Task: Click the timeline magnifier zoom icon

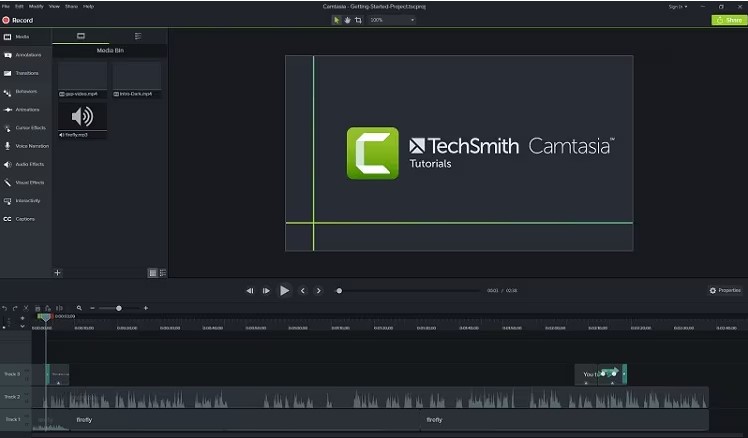Action: click(x=79, y=308)
